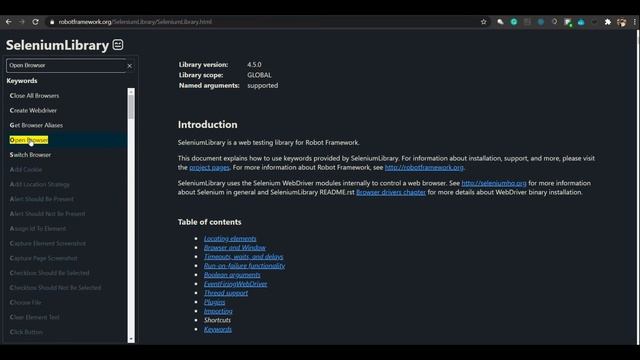Click the smiley icon beside SeleniumLibrary title
This screenshot has height=360, width=640.
pyautogui.click(x=118, y=44)
